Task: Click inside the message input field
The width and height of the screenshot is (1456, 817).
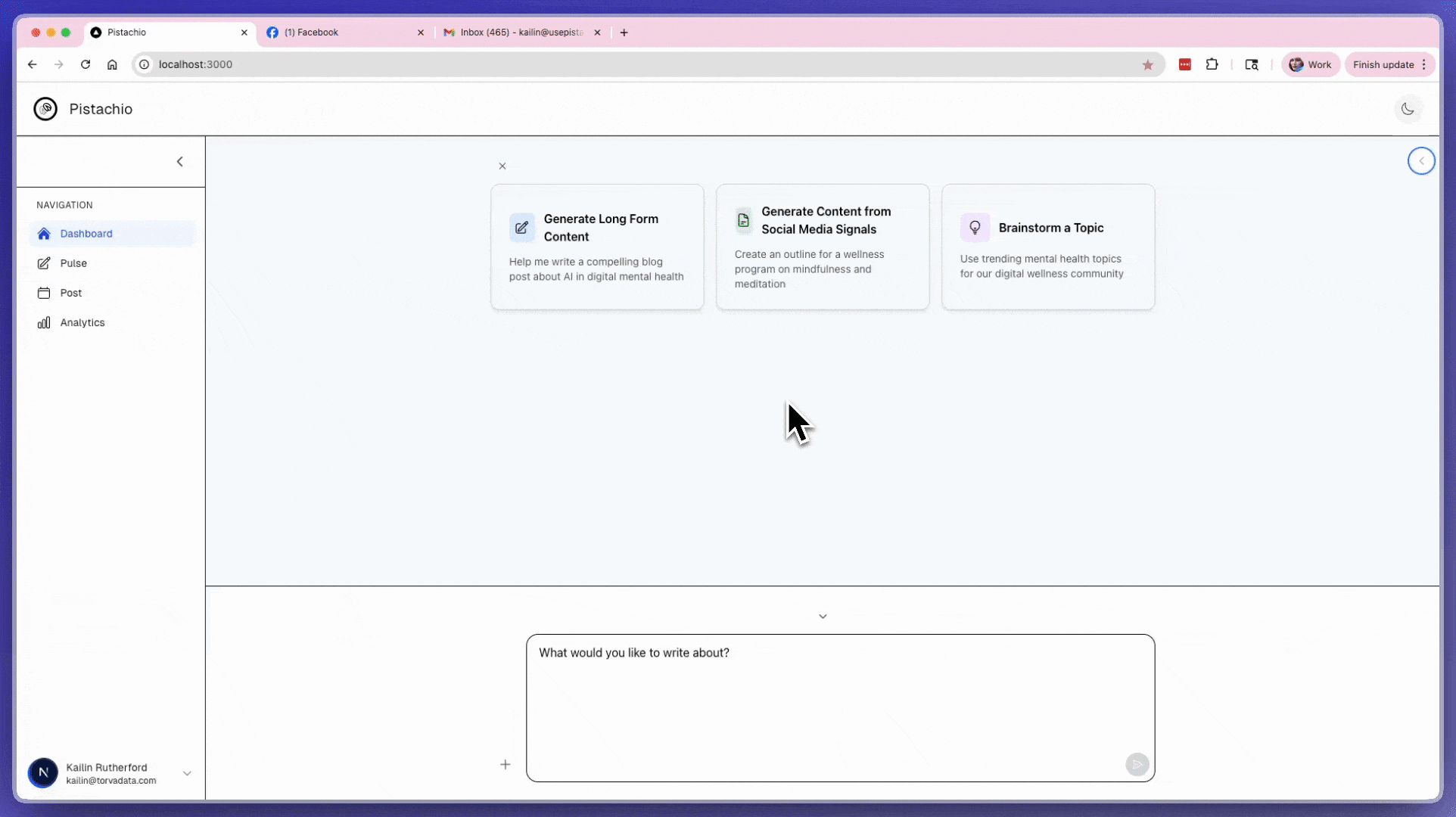Action: (838, 704)
